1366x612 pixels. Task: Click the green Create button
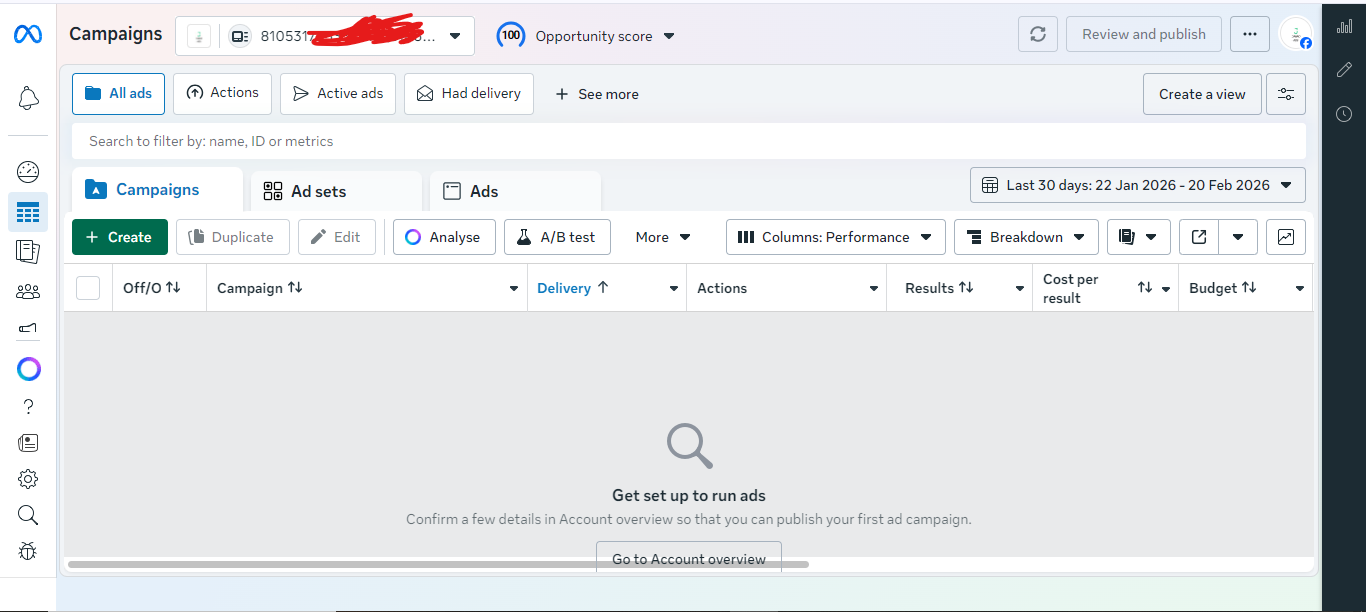pos(119,237)
